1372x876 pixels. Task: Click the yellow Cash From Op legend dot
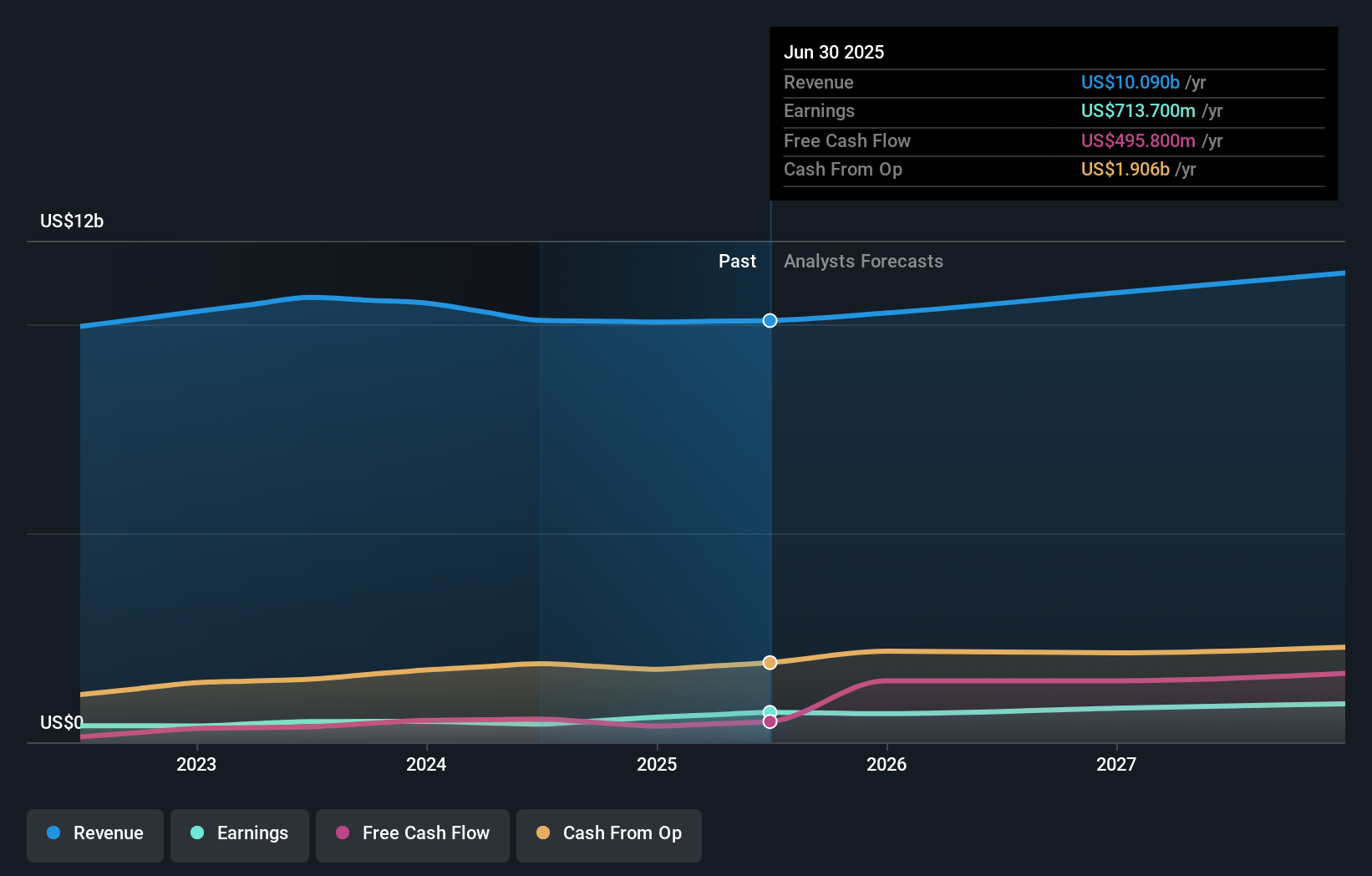544,833
